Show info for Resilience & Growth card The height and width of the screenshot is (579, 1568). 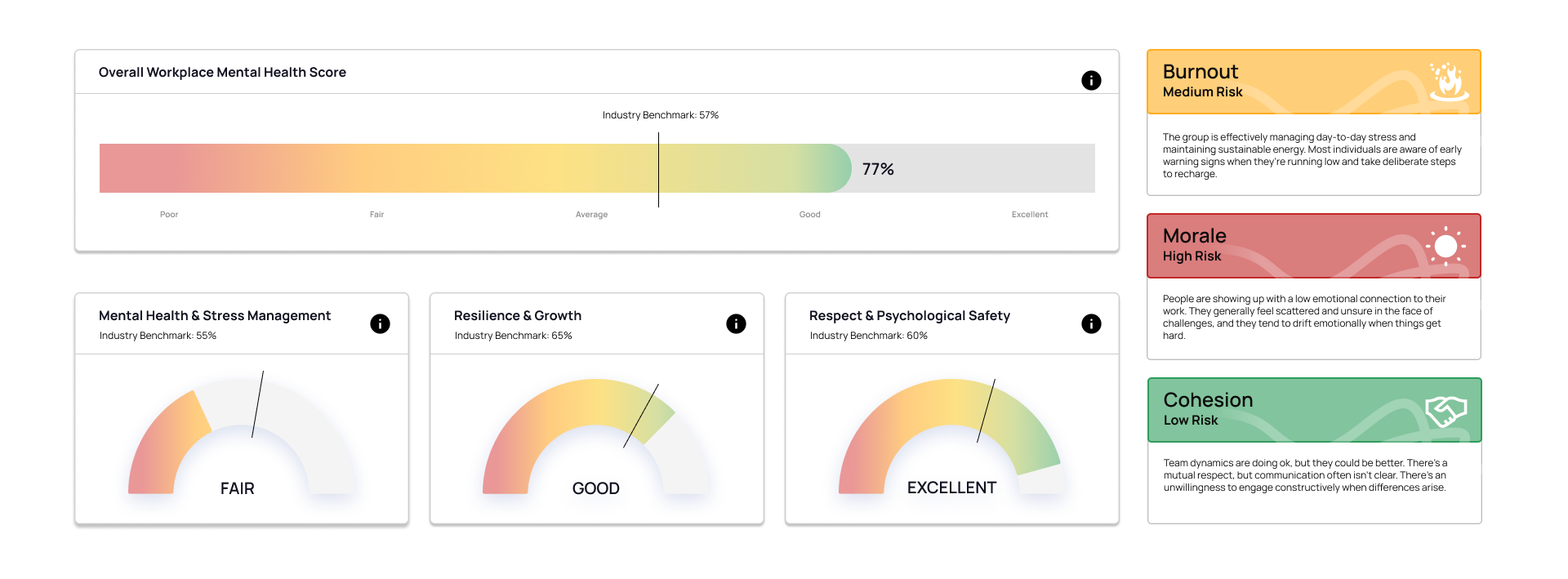pos(736,324)
